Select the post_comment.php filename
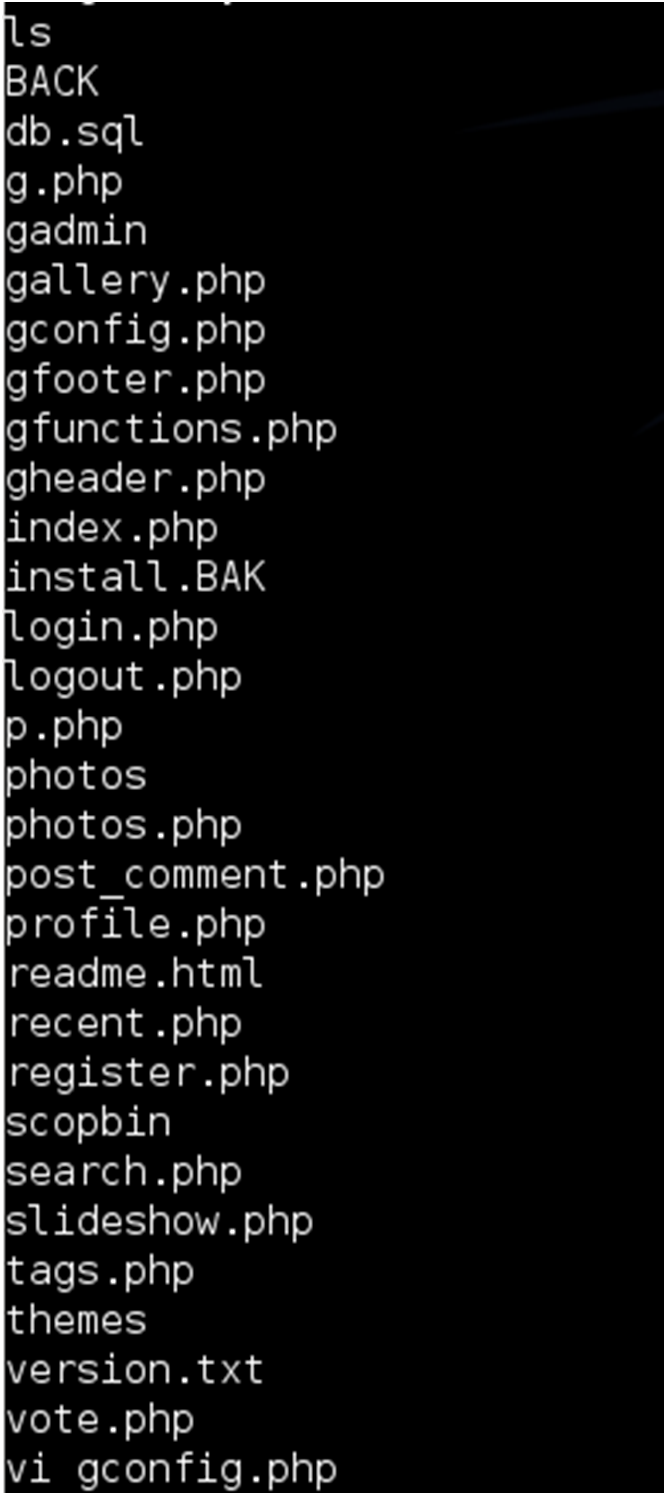This screenshot has width=666, height=1495. (x=195, y=876)
